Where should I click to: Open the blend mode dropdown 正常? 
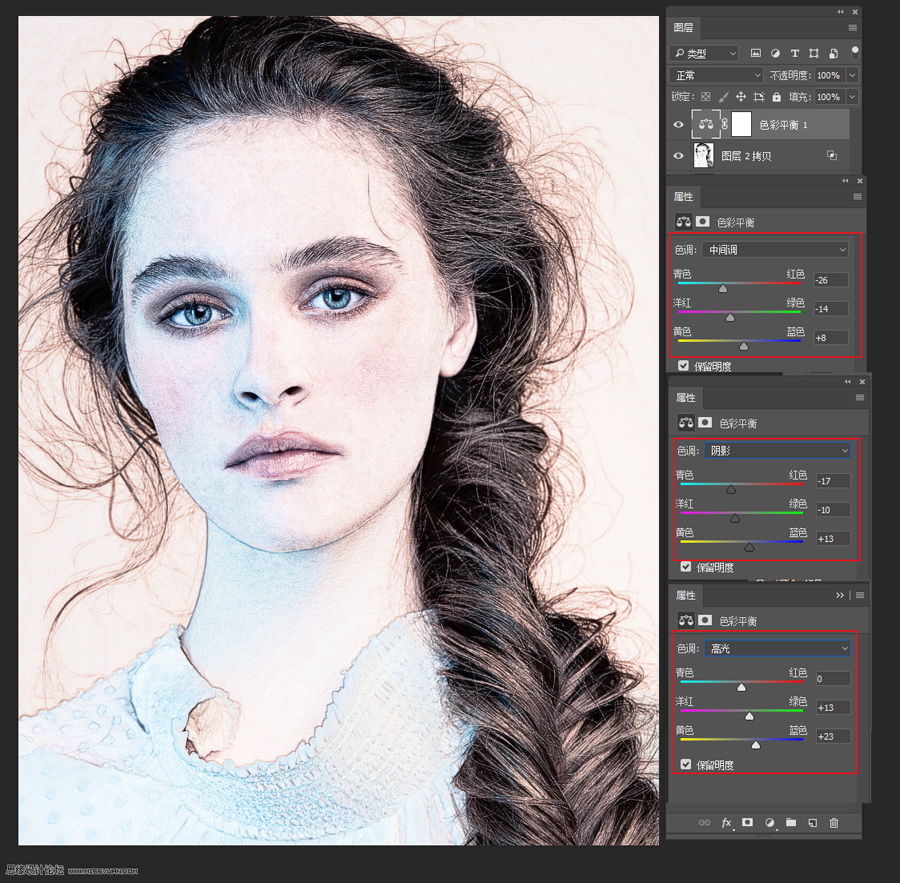point(717,75)
